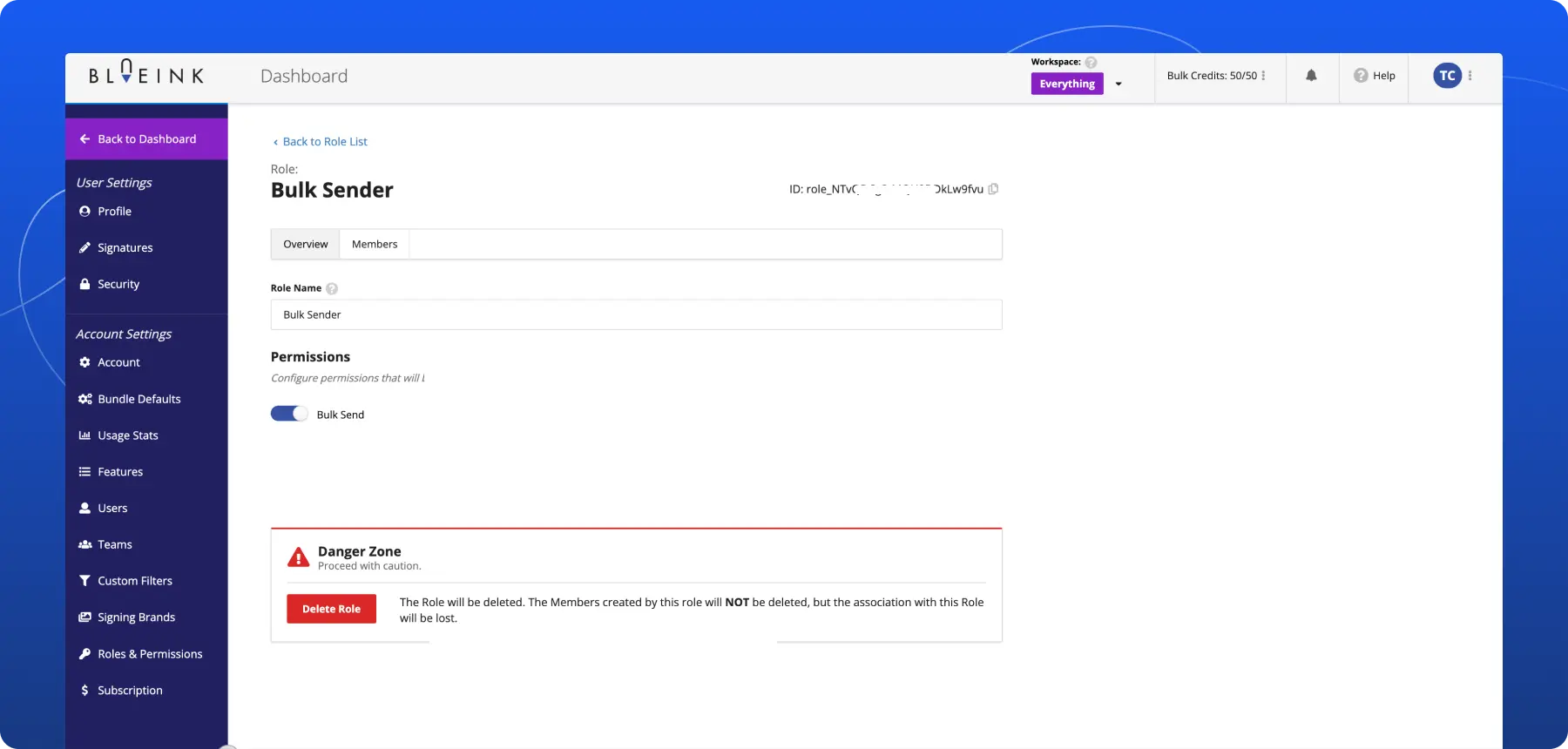The height and width of the screenshot is (749, 1568).
Task: Follow the Back to Role List link
Action: coord(320,142)
